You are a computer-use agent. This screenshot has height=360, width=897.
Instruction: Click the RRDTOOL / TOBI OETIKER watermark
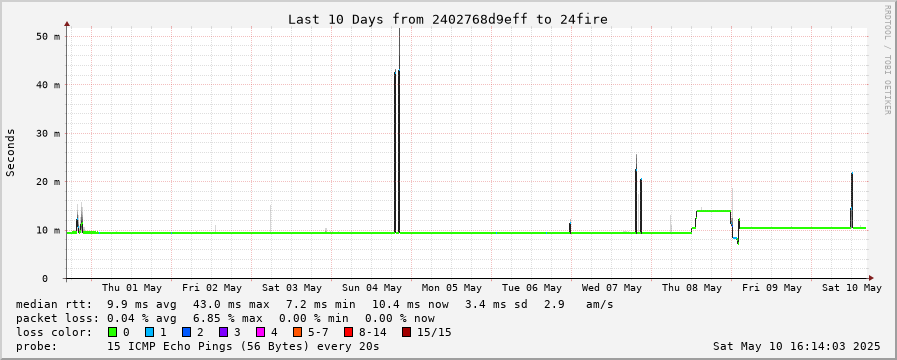click(x=887, y=59)
